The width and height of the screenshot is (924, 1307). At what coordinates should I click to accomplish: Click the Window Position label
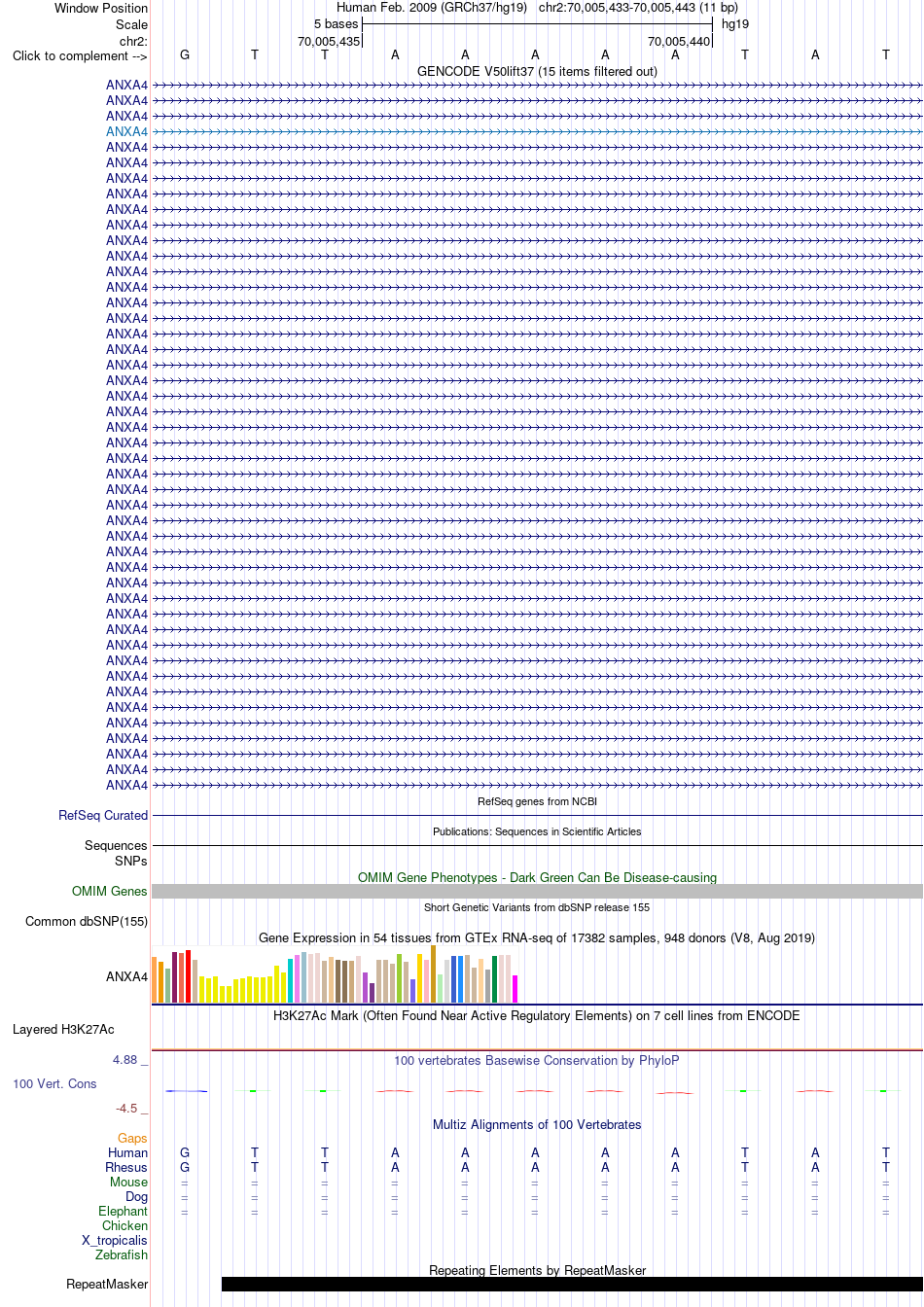coord(101,8)
